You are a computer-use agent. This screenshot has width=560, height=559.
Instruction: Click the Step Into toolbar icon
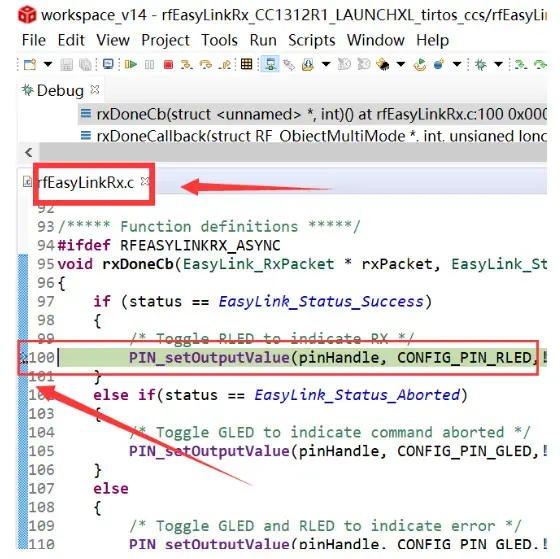(x=186, y=65)
